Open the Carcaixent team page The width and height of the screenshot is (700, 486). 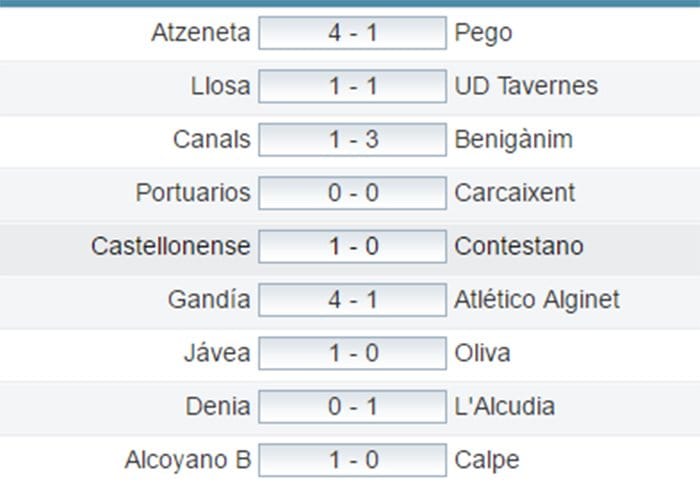[x=514, y=192]
